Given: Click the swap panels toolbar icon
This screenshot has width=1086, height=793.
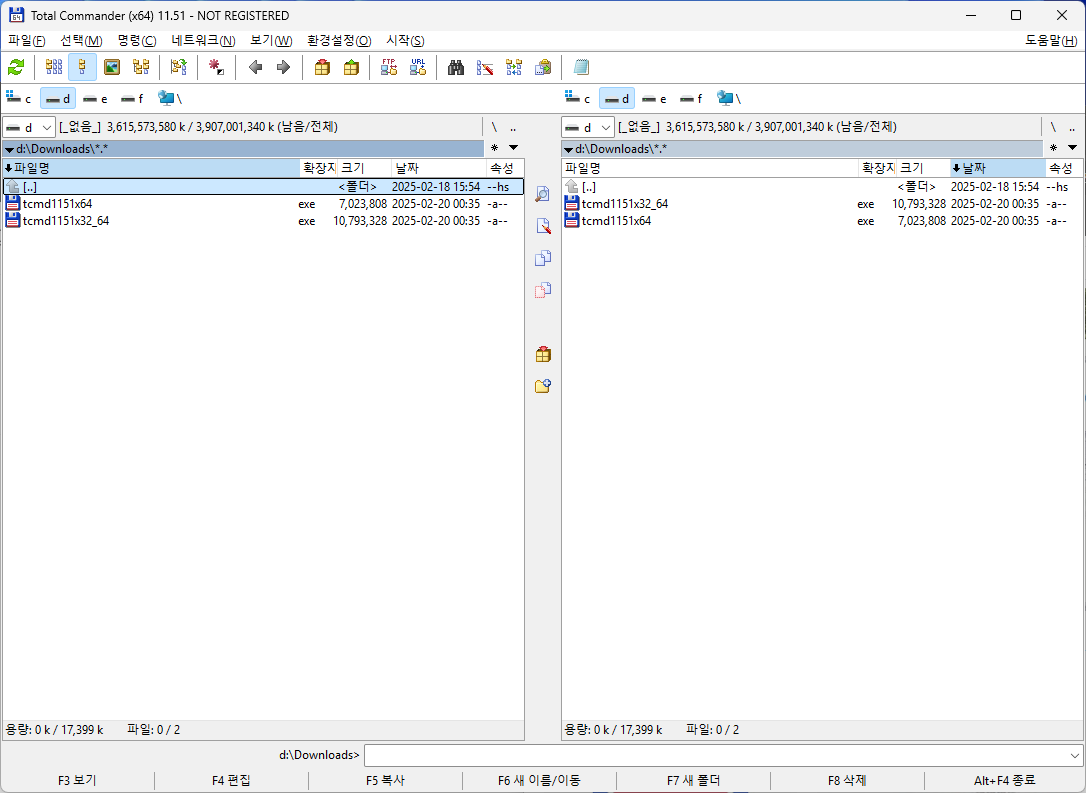Looking at the screenshot, I should 179,67.
